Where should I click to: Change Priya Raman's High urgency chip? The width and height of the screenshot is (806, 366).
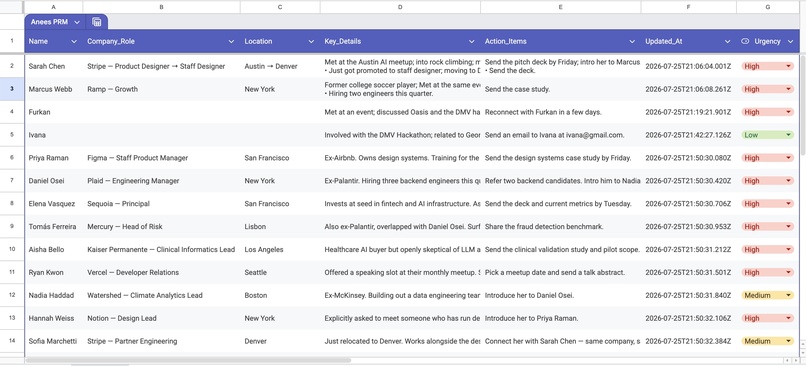click(x=767, y=158)
